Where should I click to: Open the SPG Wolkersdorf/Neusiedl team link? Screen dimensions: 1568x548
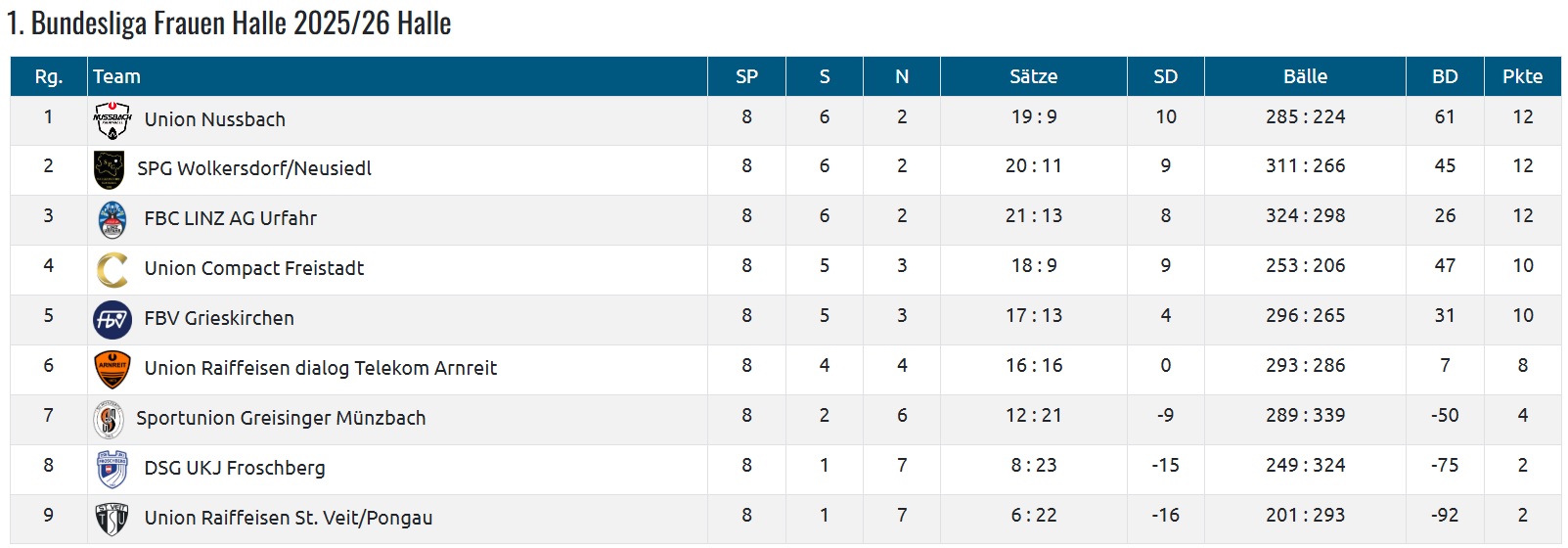pyautogui.click(x=254, y=168)
